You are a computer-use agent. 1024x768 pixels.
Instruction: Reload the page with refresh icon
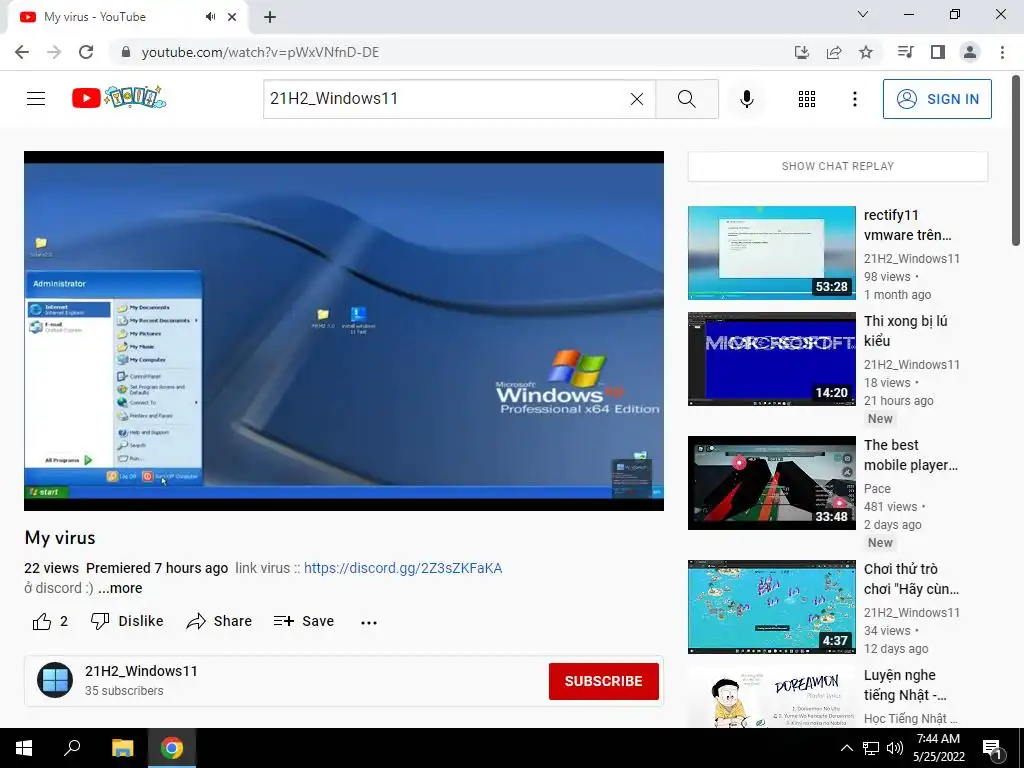(x=86, y=52)
